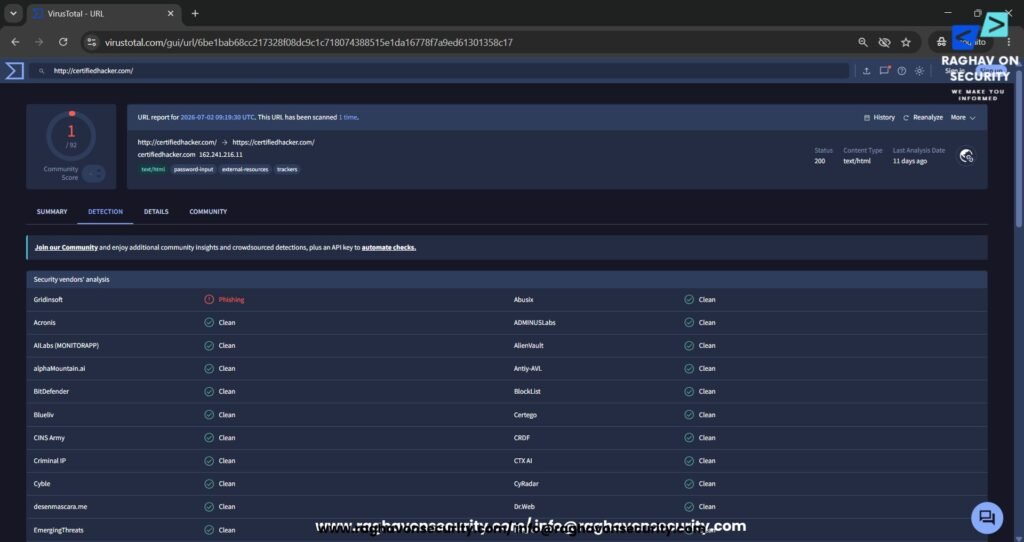Click the Gridinsoft phishing warning icon
Viewport: 1024px width, 542px height.
tap(209, 300)
